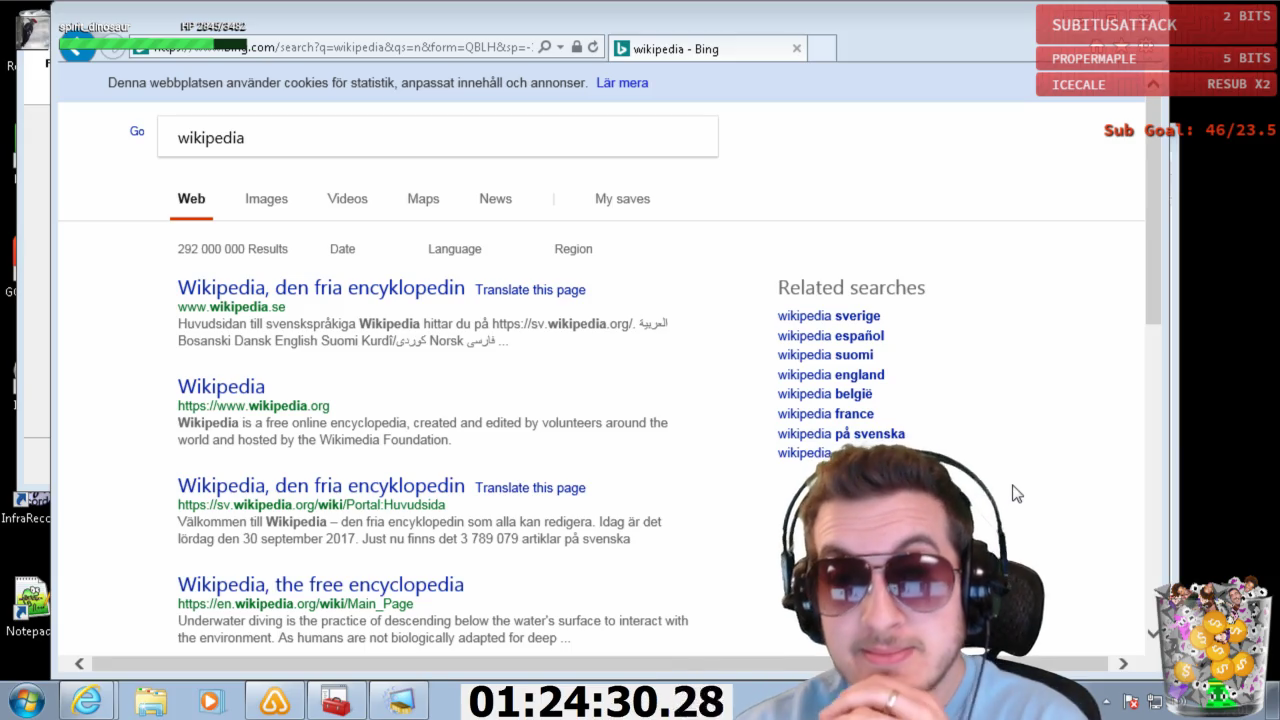Close the 'wikipedia - Bing' tab
This screenshot has width=1280, height=720.
(797, 48)
